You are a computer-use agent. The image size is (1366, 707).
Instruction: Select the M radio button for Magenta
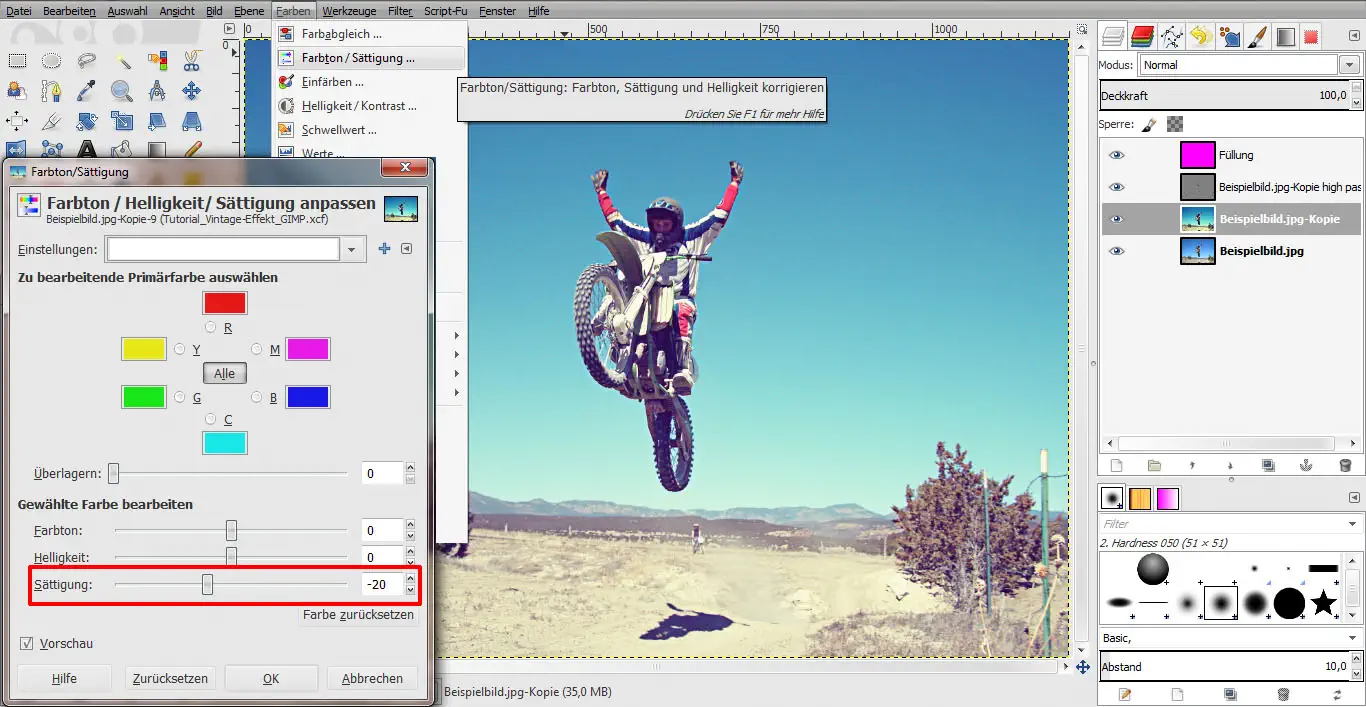click(x=259, y=349)
